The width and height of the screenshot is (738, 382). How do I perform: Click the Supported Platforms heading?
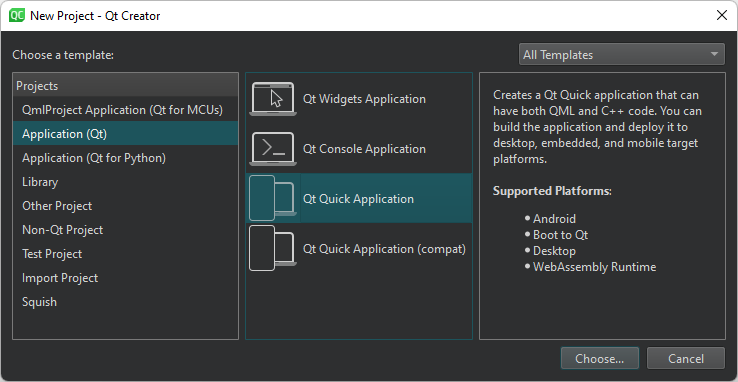click(x=552, y=191)
